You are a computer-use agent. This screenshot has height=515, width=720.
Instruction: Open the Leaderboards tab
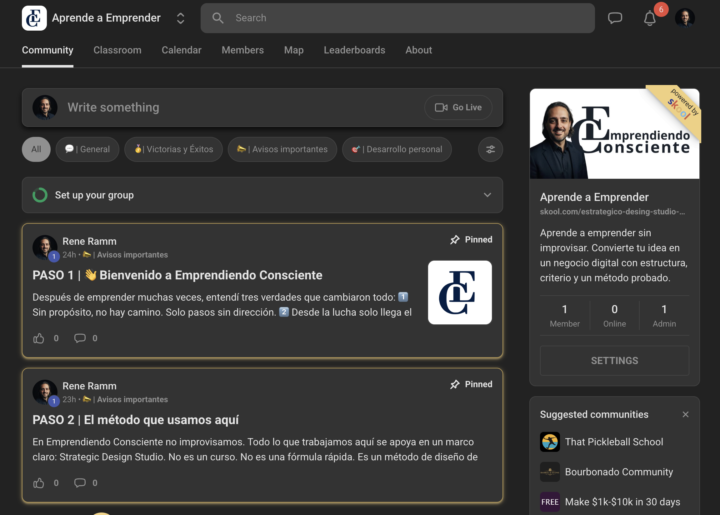[354, 50]
